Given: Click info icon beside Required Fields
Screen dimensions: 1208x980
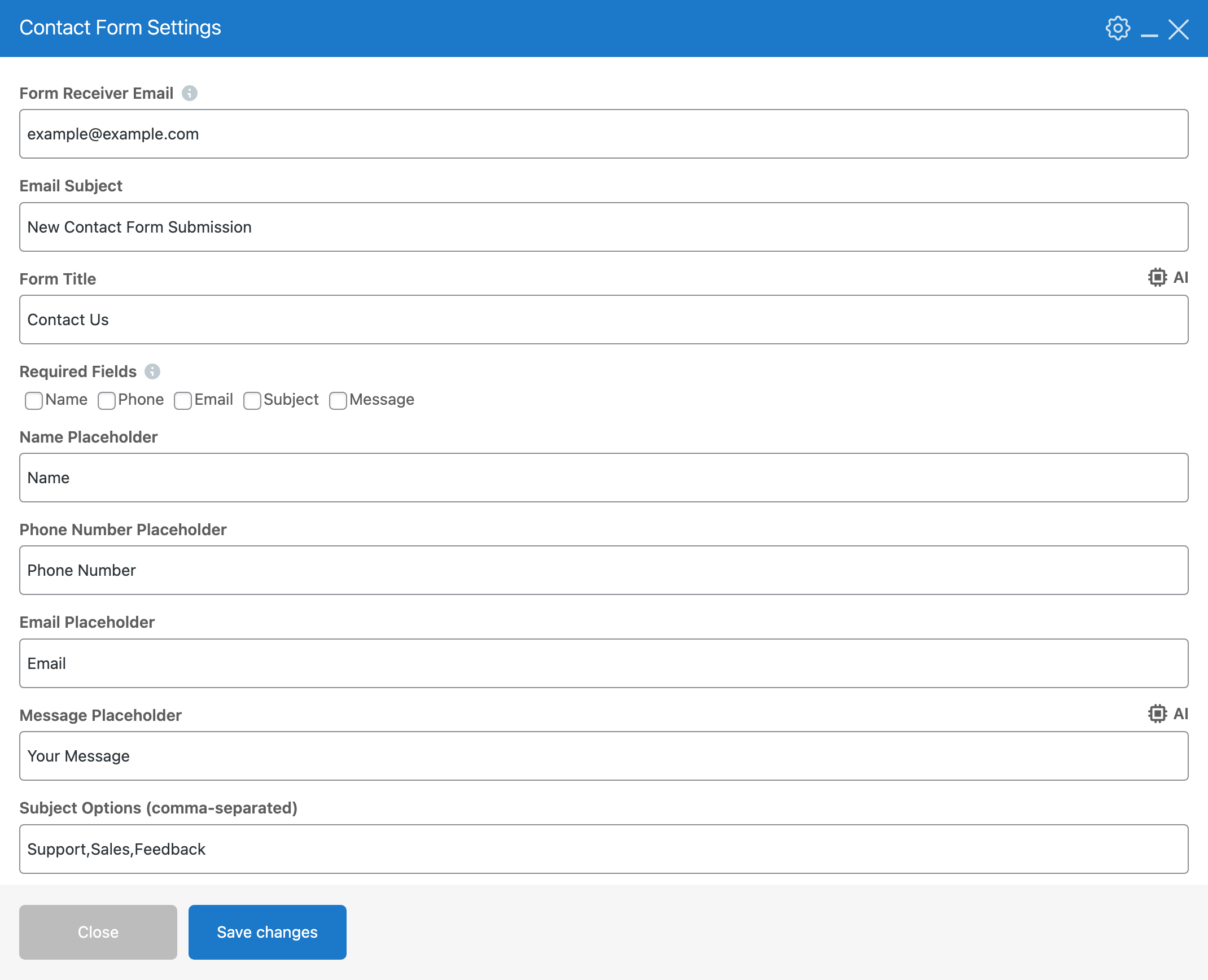Looking at the screenshot, I should 152,371.
